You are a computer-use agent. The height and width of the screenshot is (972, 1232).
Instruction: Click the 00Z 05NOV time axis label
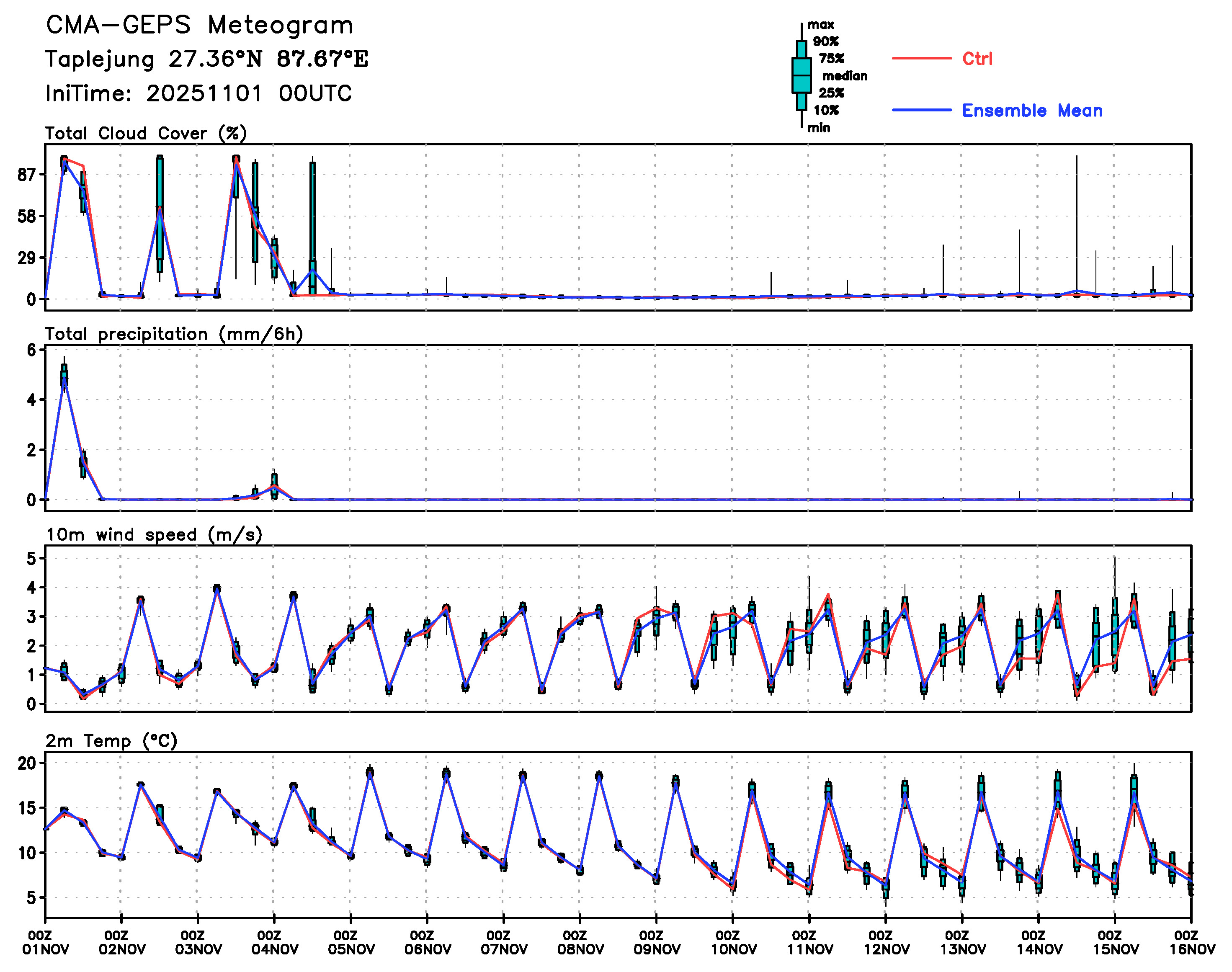(x=351, y=942)
